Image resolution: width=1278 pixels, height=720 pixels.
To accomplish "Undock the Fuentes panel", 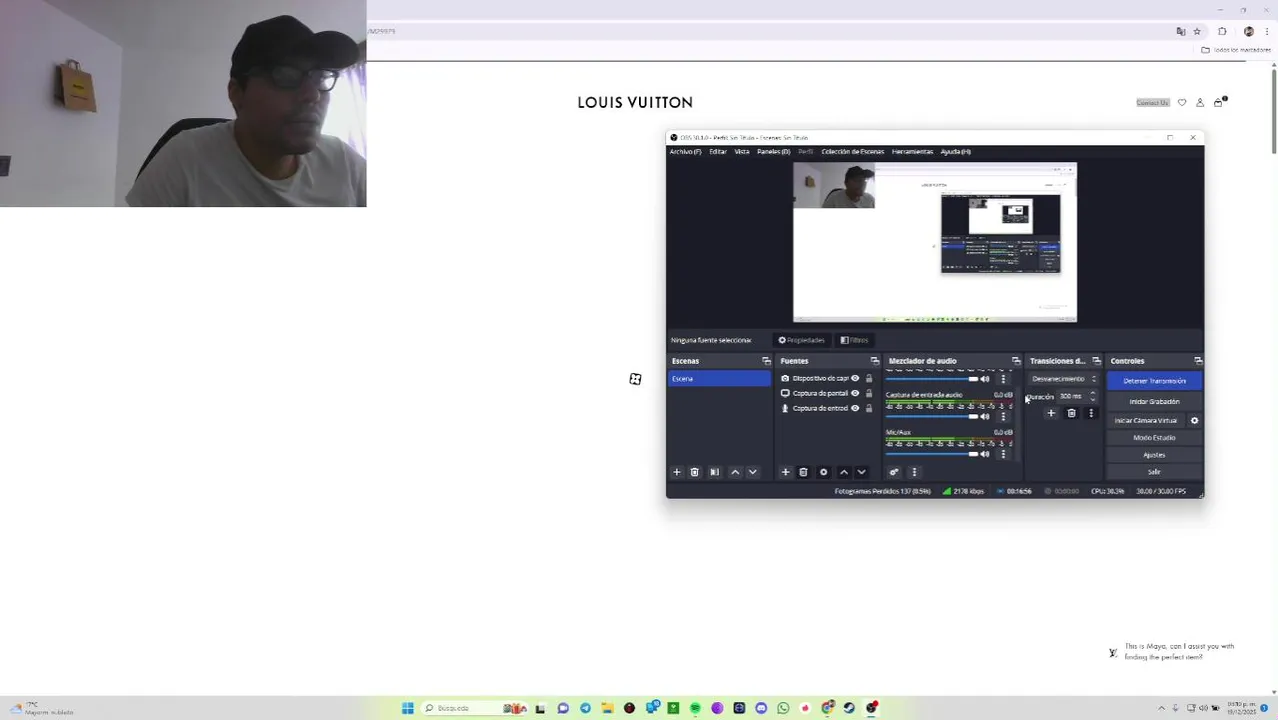I will [x=874, y=361].
